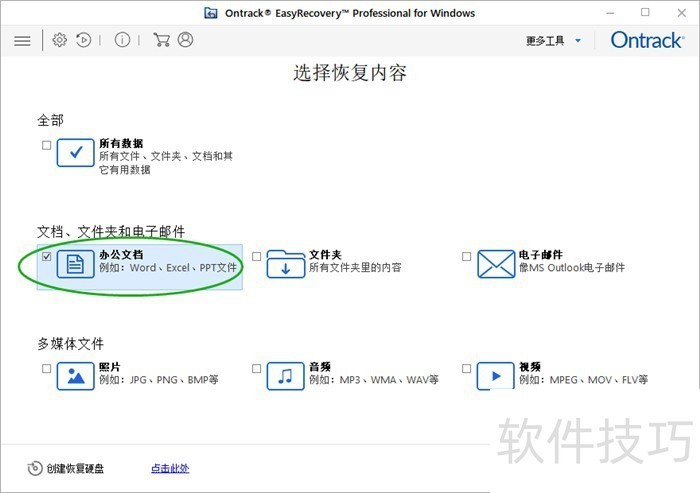Click the 照片 title text

(x=110, y=367)
